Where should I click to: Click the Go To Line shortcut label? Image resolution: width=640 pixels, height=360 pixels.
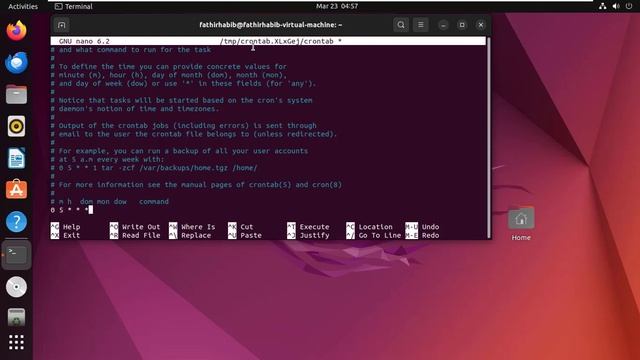point(380,236)
